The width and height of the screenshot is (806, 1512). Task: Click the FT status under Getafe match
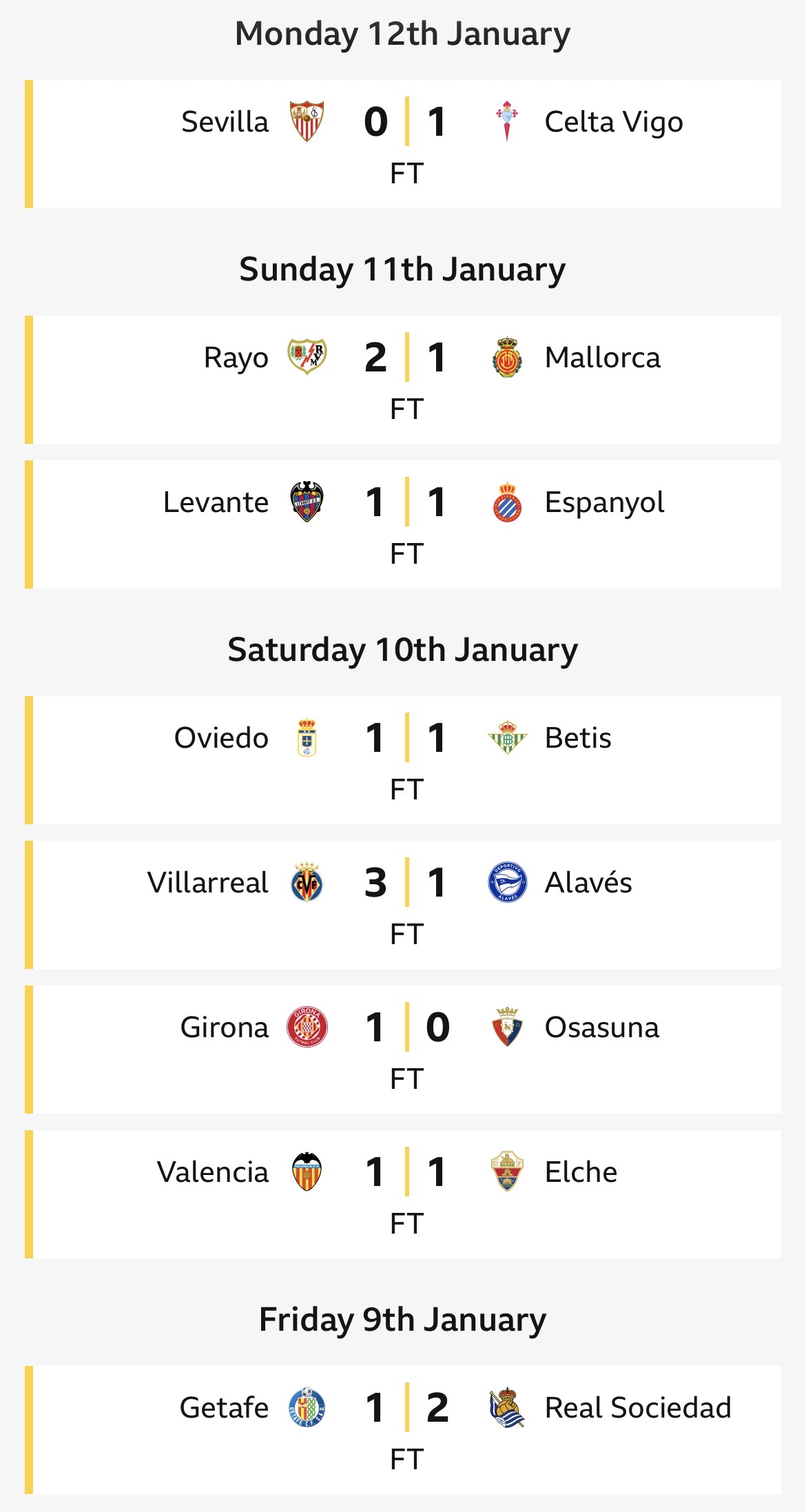[x=406, y=1459]
